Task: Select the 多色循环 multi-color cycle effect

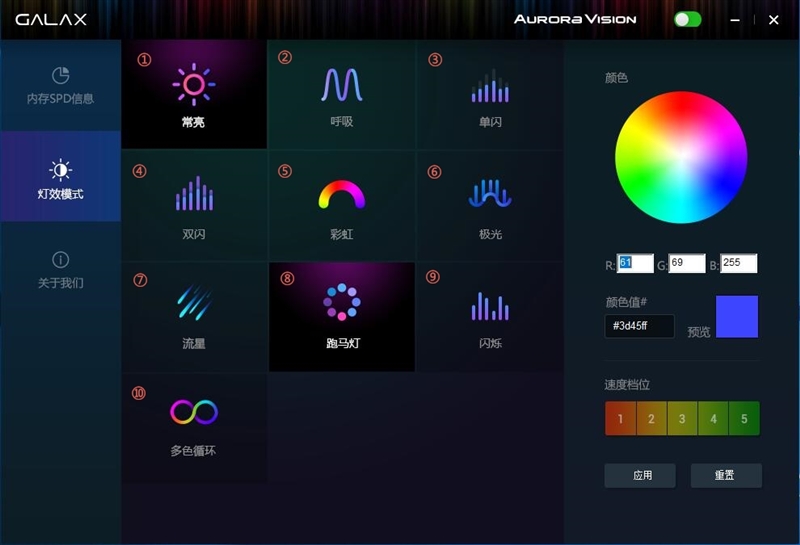Action: click(x=194, y=427)
